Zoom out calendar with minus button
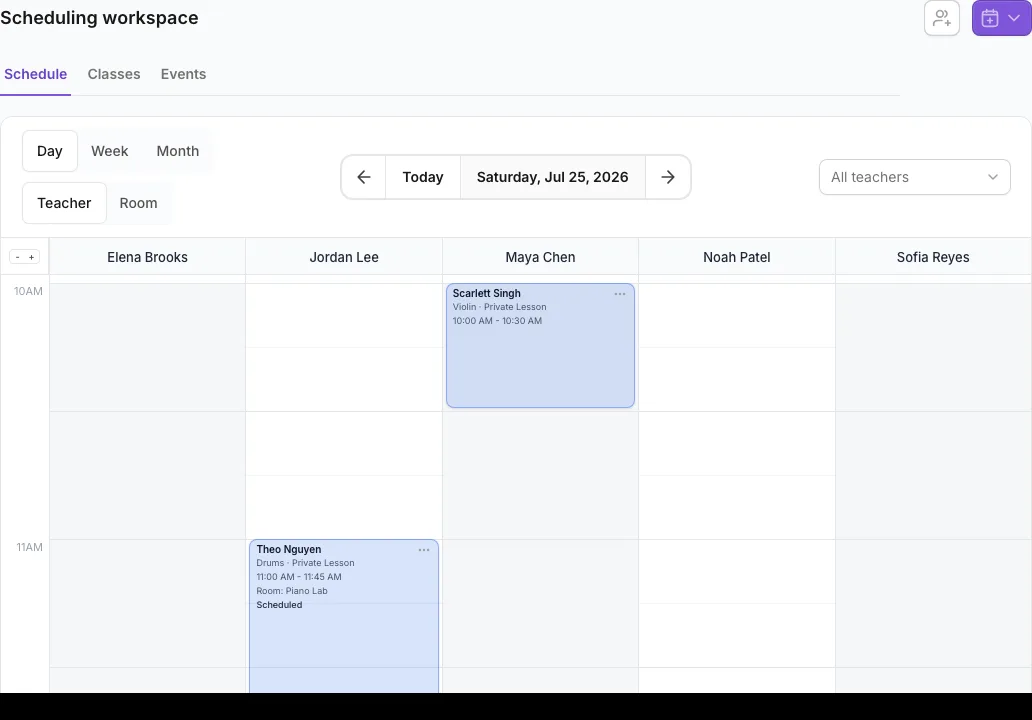 [18, 257]
